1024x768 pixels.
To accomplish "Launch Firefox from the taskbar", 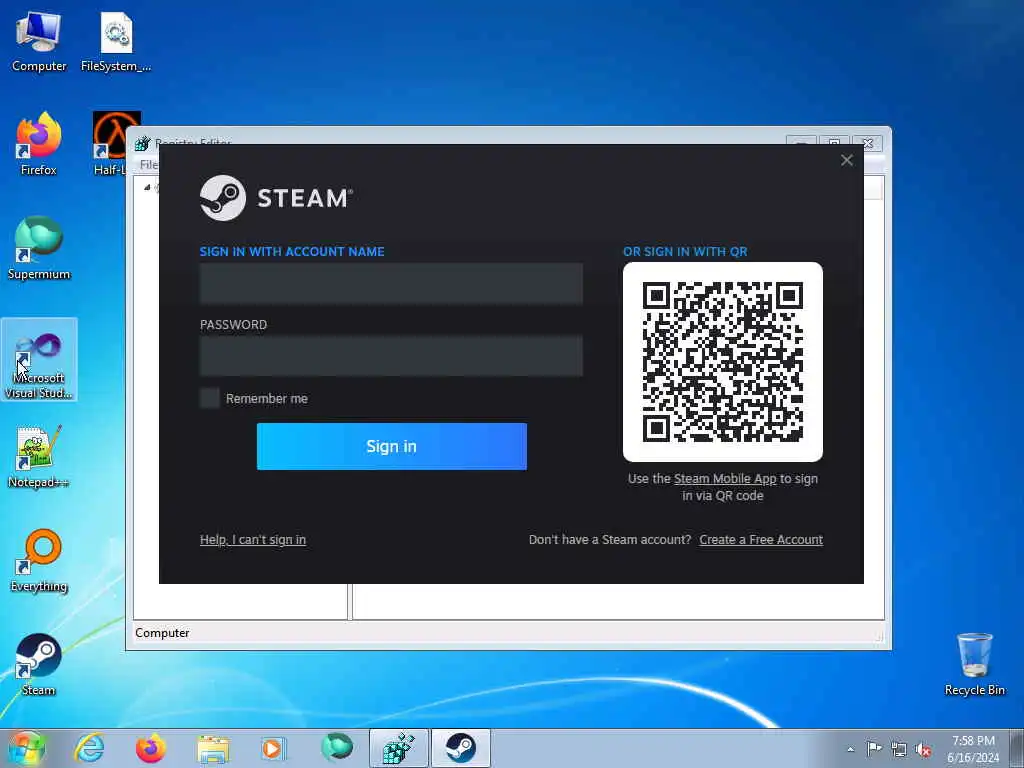I will pos(151,748).
